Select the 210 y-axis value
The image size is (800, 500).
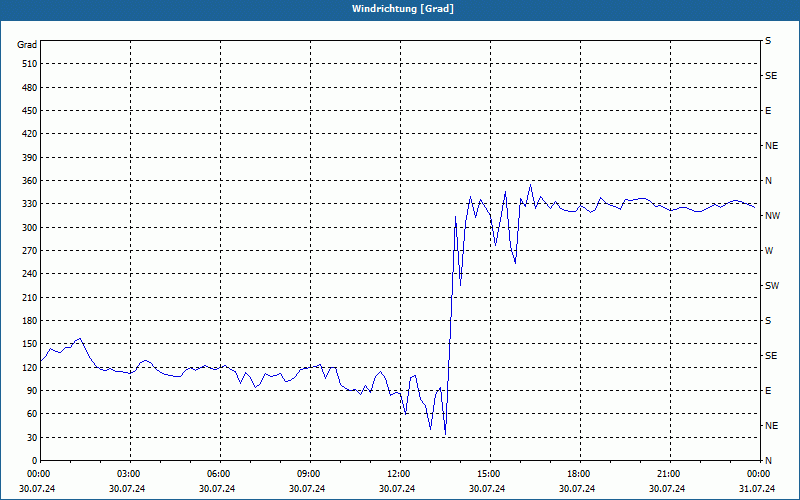[x=30, y=297]
